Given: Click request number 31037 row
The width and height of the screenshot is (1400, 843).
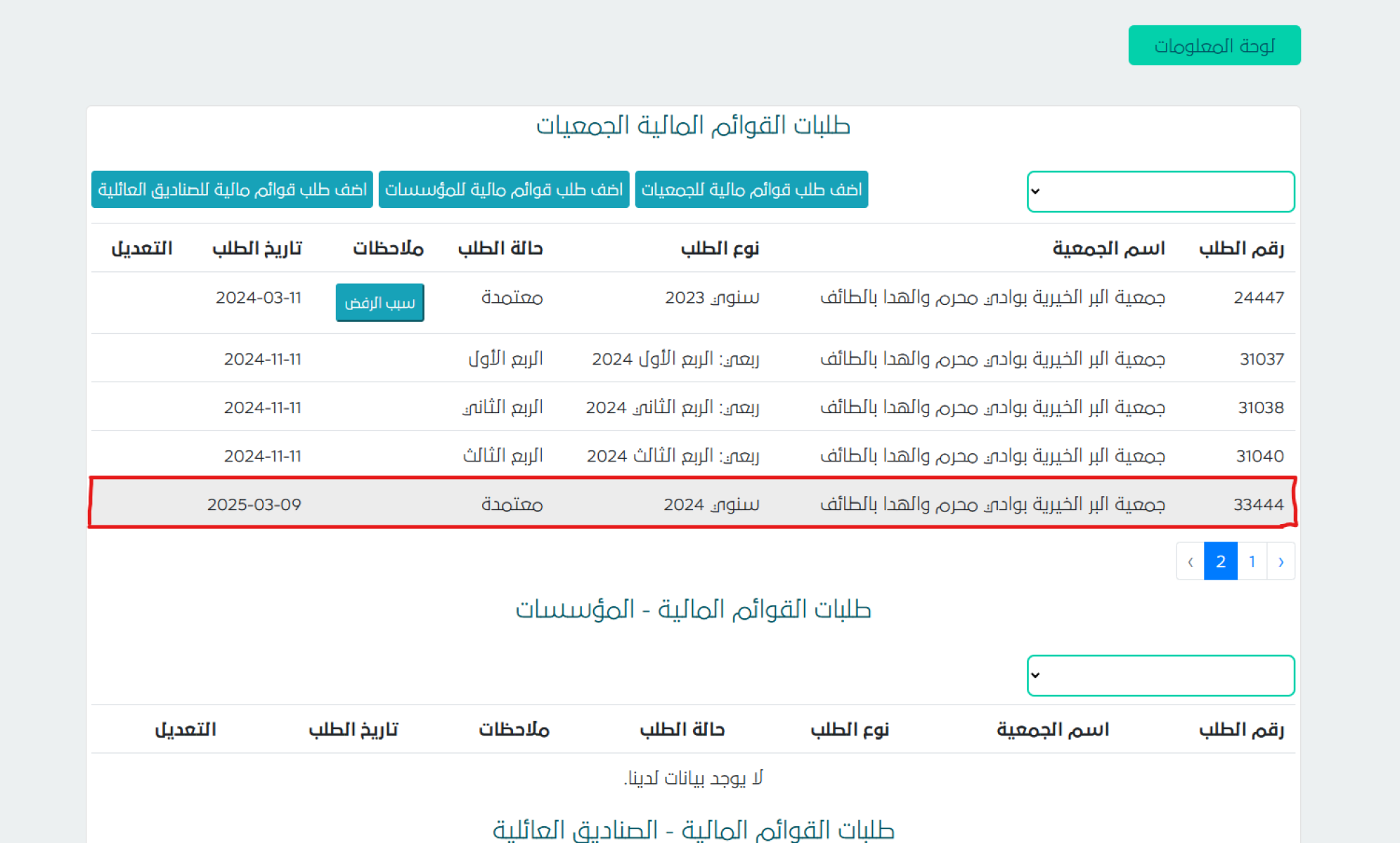Looking at the screenshot, I should pos(1261,359).
